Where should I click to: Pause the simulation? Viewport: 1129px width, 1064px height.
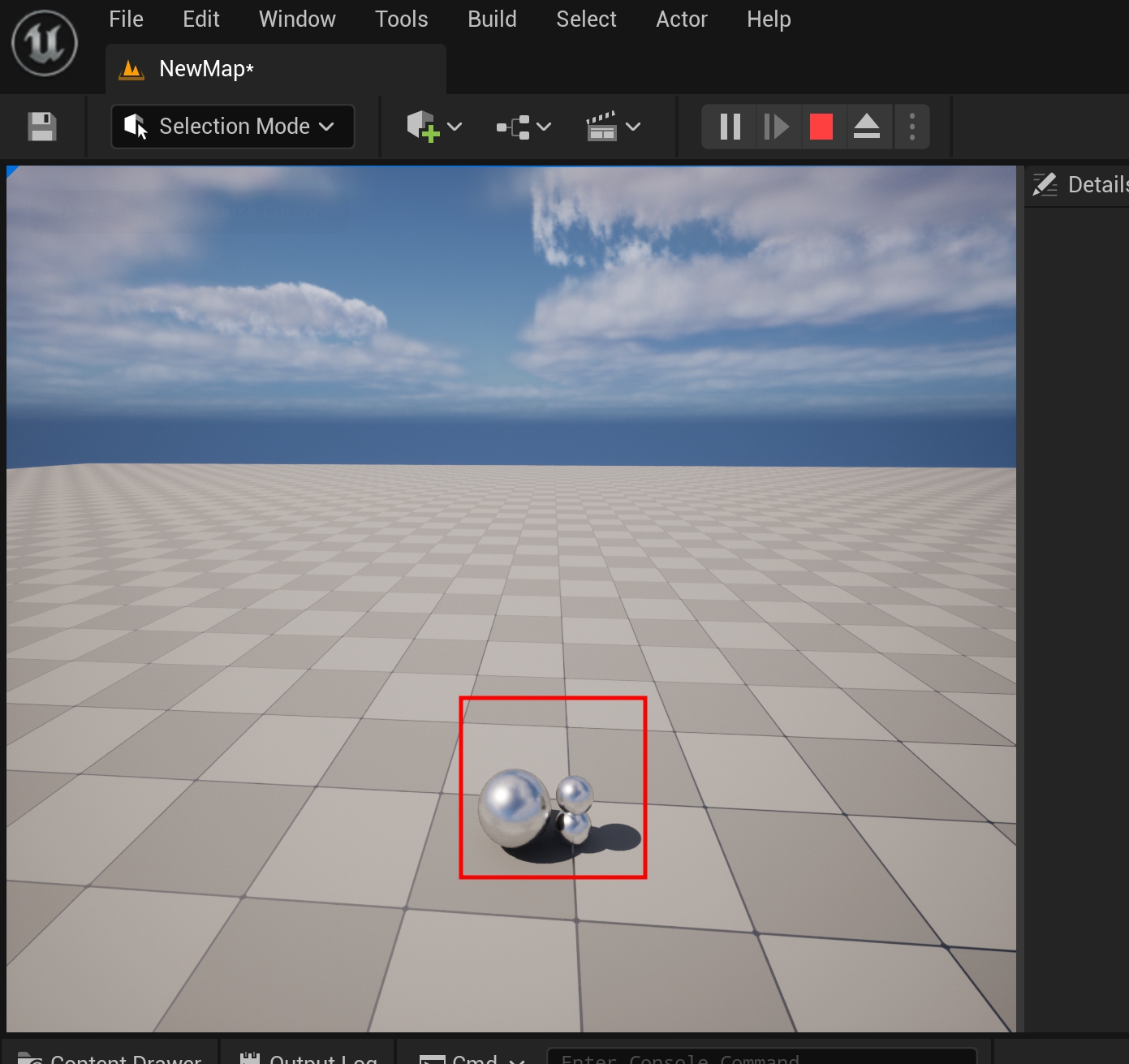(x=730, y=127)
